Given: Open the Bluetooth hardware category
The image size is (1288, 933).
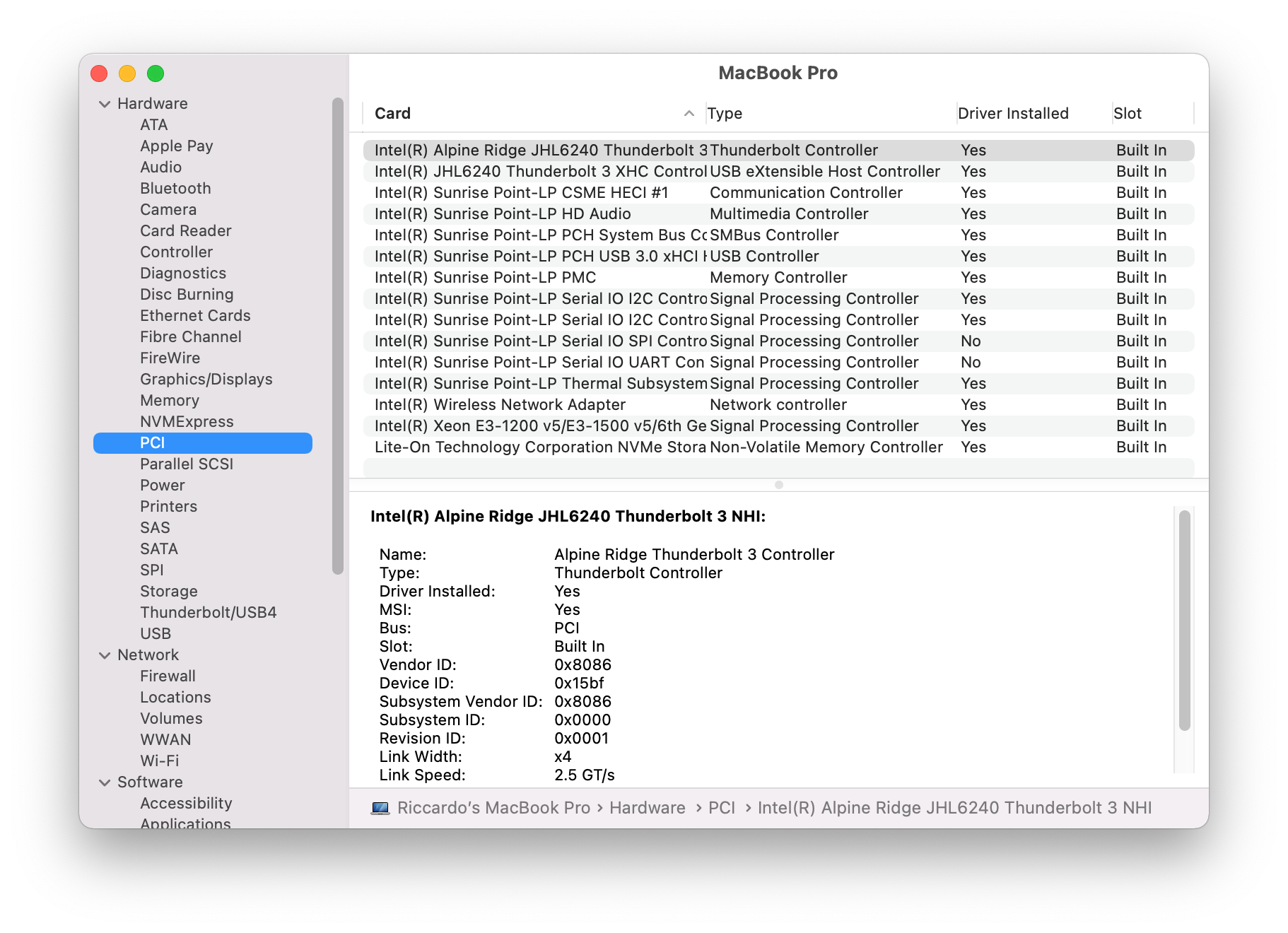Looking at the screenshot, I should coord(175,189).
